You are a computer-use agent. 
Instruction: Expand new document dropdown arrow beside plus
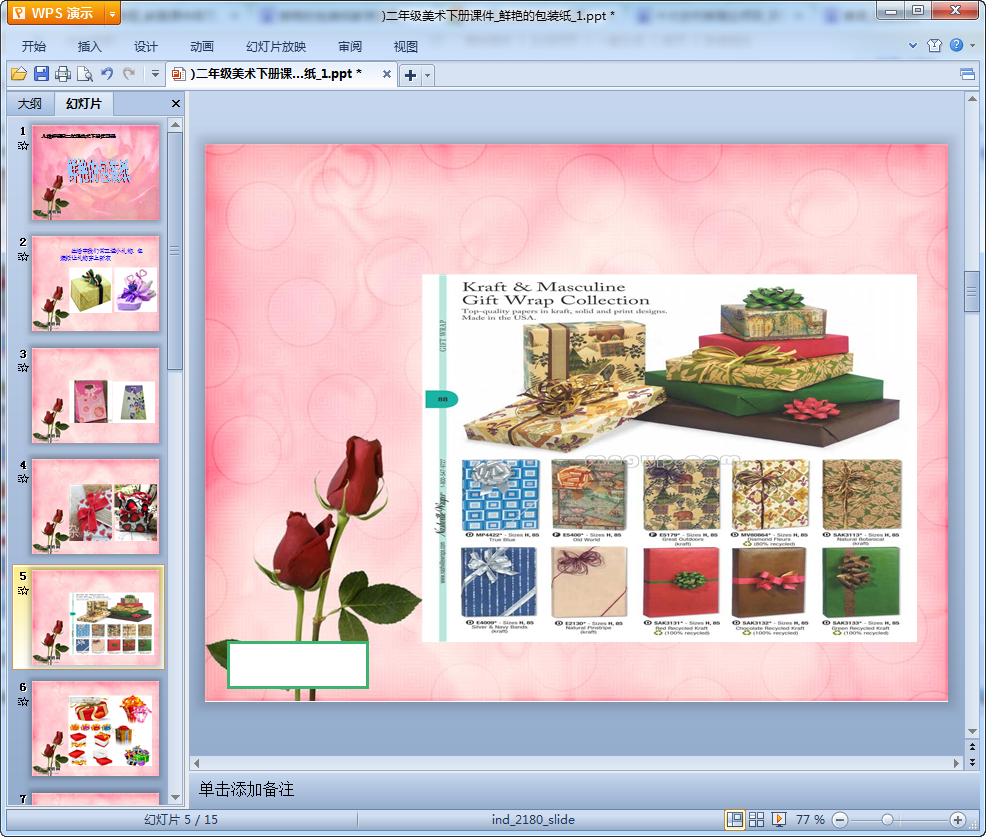[428, 75]
